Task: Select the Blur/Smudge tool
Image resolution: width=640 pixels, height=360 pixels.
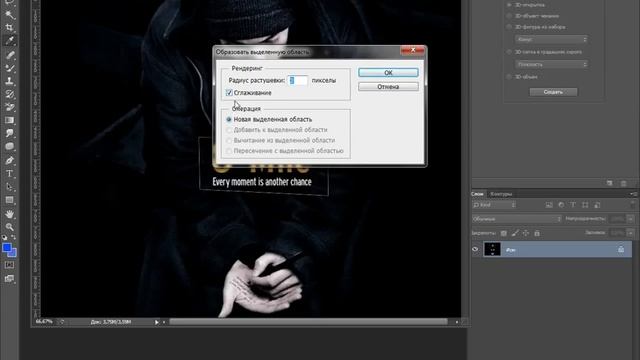Action: (9, 133)
